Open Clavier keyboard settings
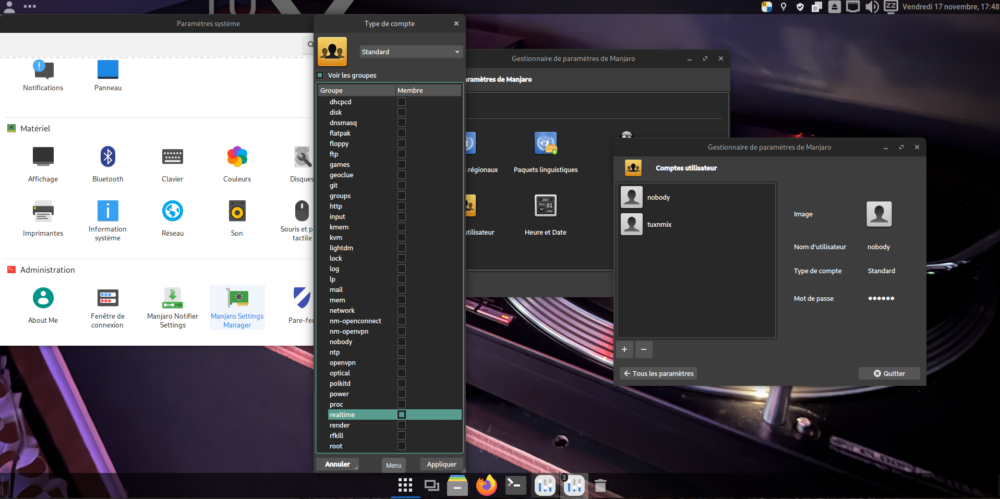Screen dimensions: 1000x499 (172, 156)
